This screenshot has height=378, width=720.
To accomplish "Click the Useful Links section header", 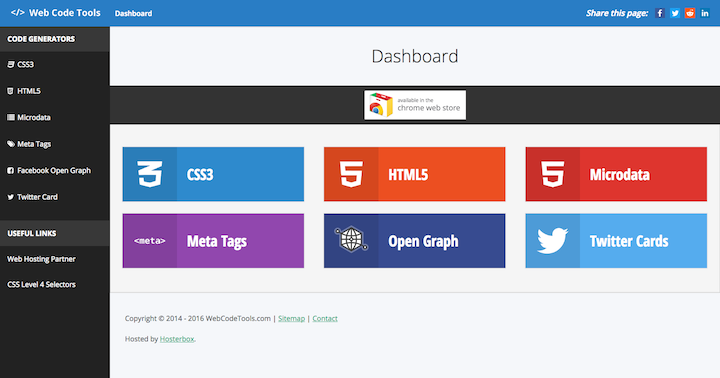I will click(x=32, y=233).
